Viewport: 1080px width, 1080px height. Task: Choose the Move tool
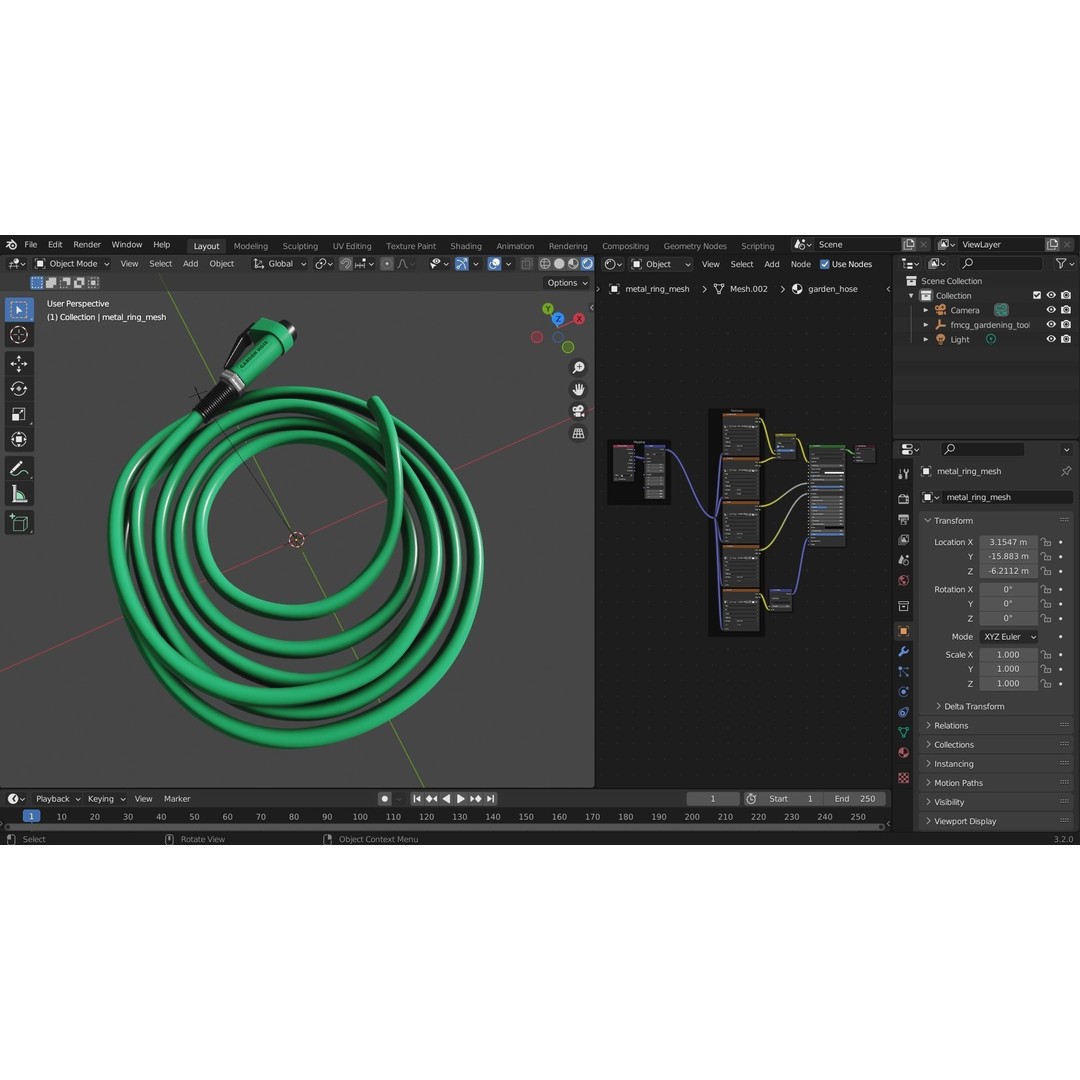[19, 364]
